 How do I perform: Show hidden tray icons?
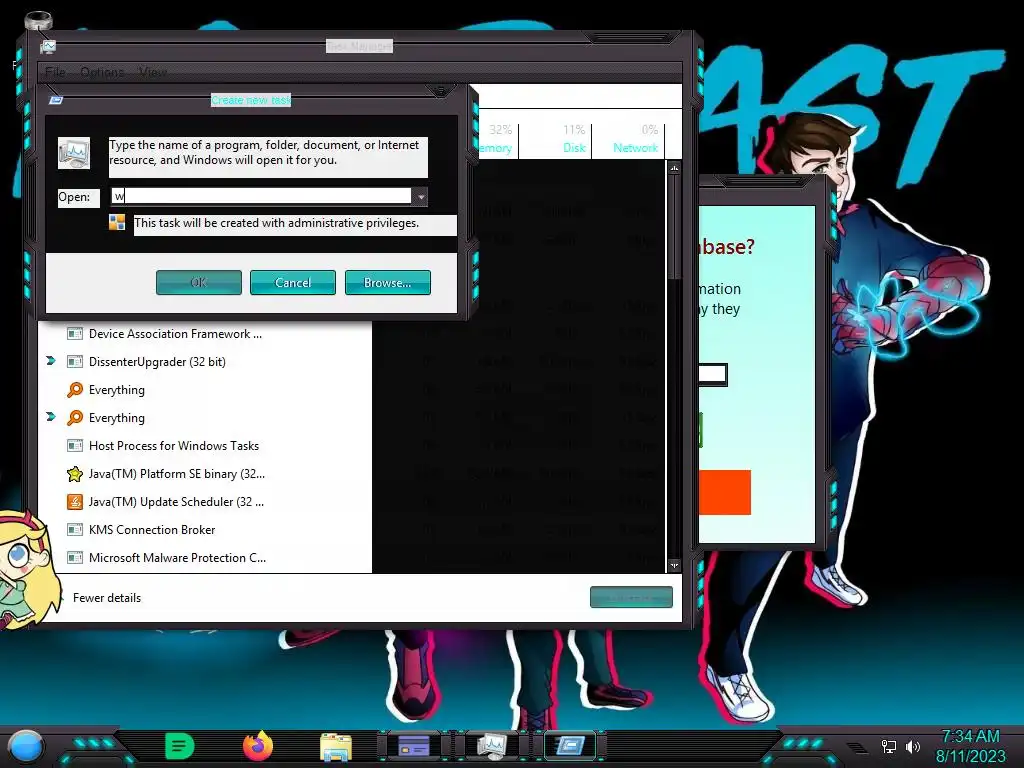tap(856, 748)
